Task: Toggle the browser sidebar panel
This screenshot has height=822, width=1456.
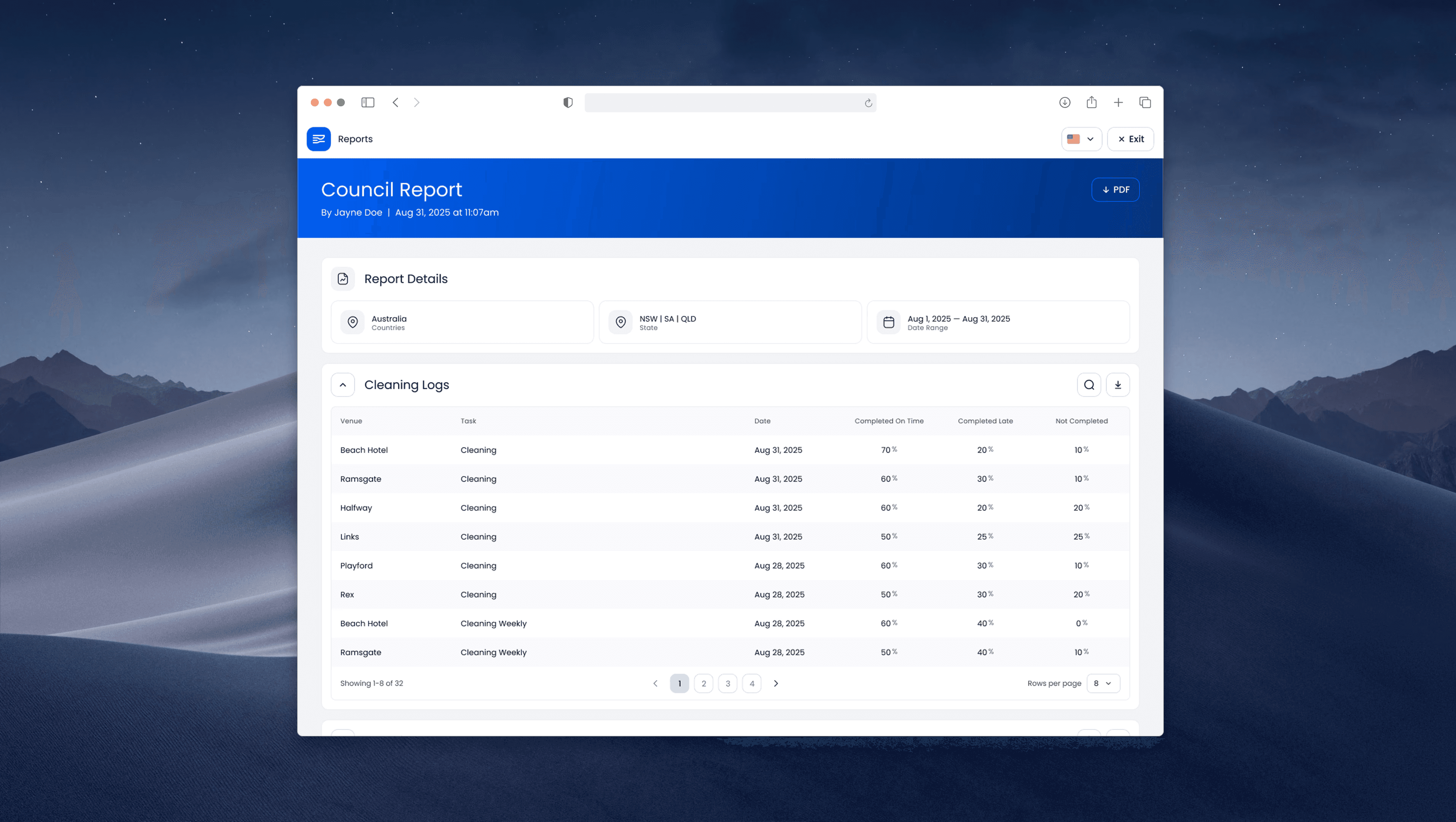Action: [x=368, y=102]
